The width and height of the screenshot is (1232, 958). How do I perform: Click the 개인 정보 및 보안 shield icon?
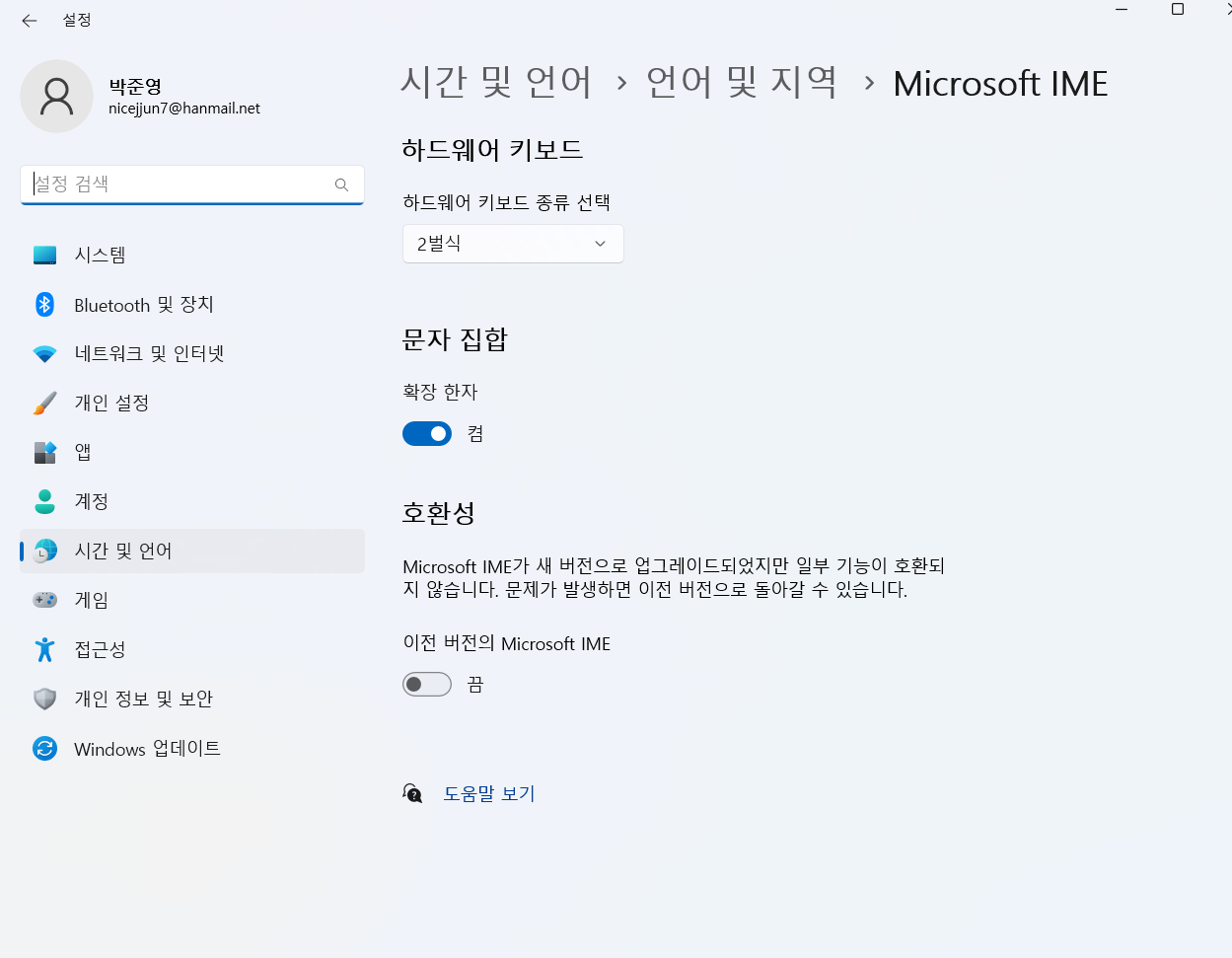(x=44, y=699)
